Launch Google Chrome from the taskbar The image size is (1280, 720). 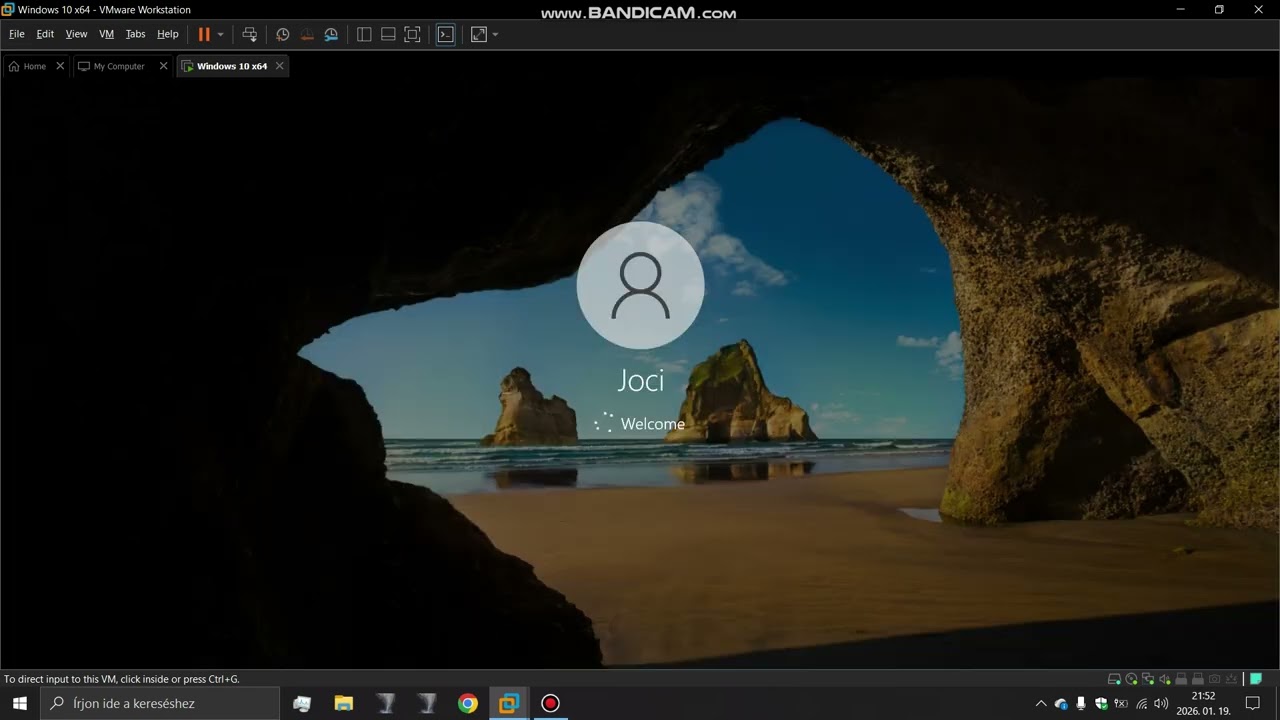pyautogui.click(x=468, y=703)
